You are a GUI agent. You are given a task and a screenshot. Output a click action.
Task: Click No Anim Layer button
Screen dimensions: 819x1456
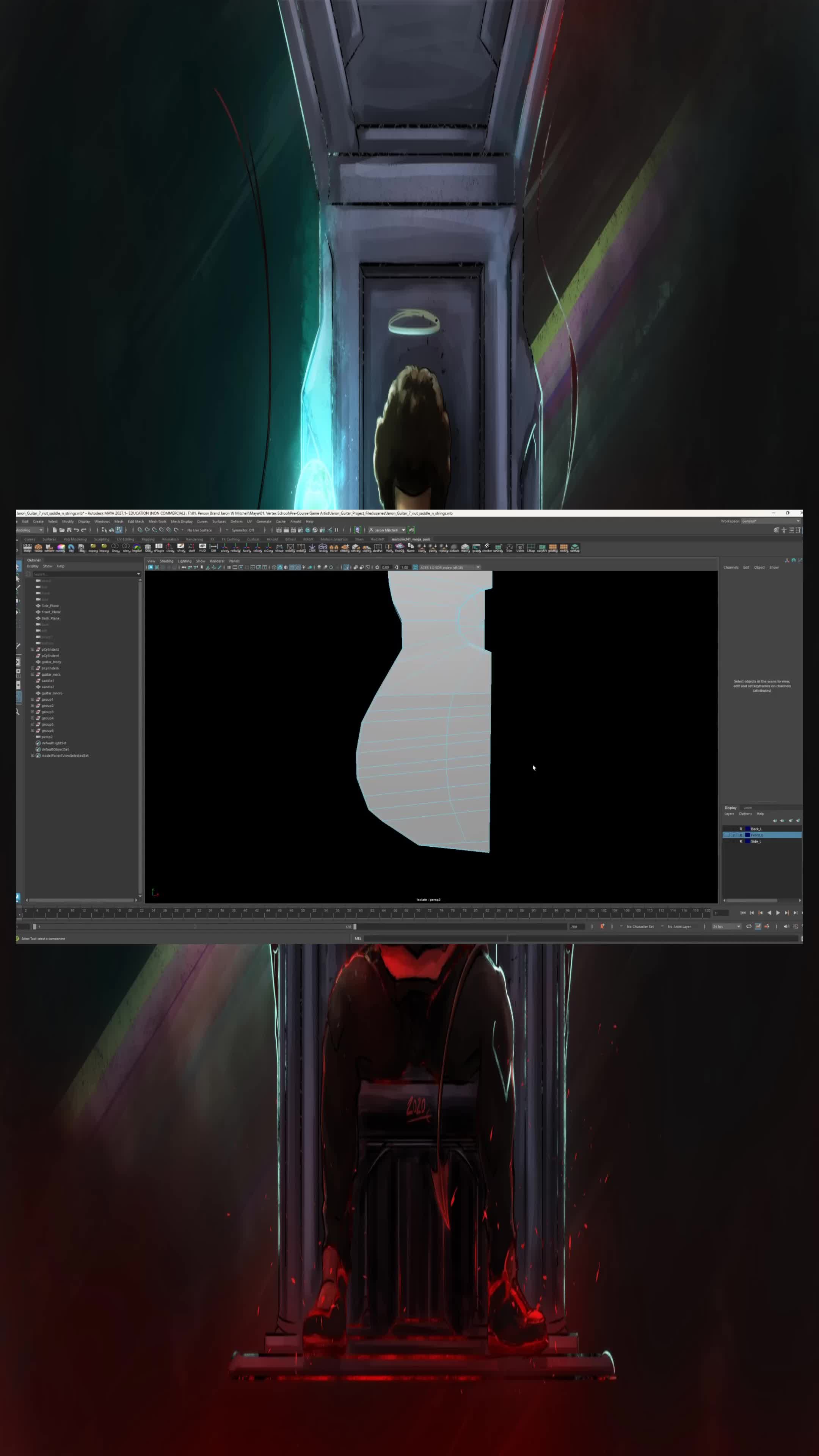pos(679,926)
